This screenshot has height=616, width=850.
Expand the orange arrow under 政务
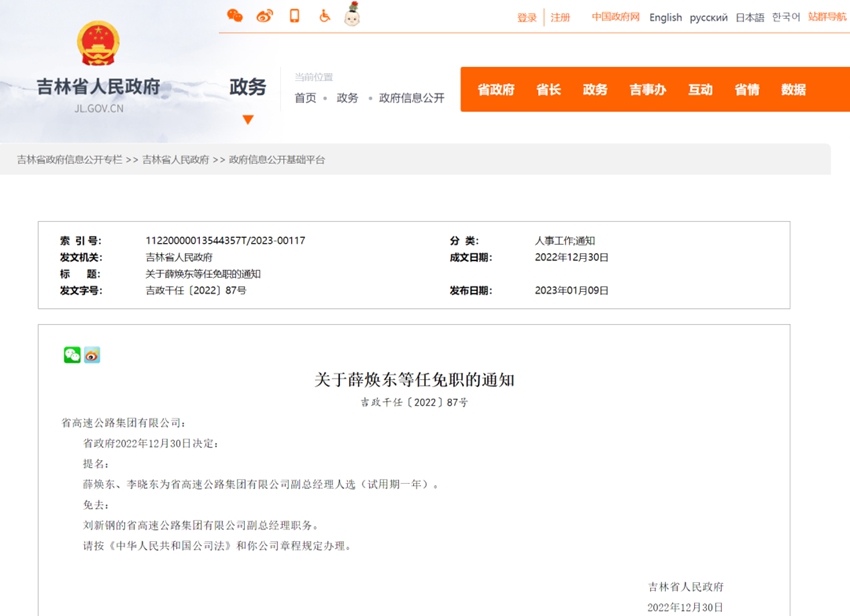(248, 120)
